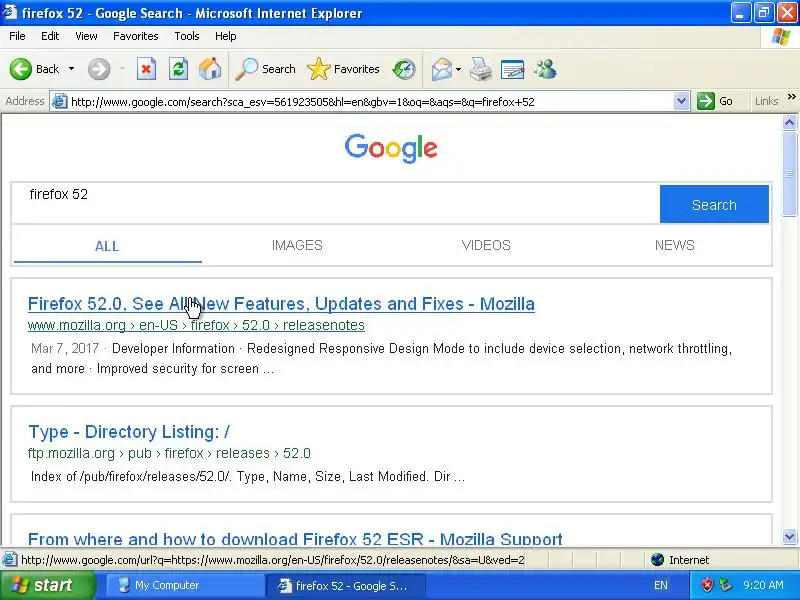Click firefox 52 Google taskbar button
Screen dimensions: 800x600
346,585
